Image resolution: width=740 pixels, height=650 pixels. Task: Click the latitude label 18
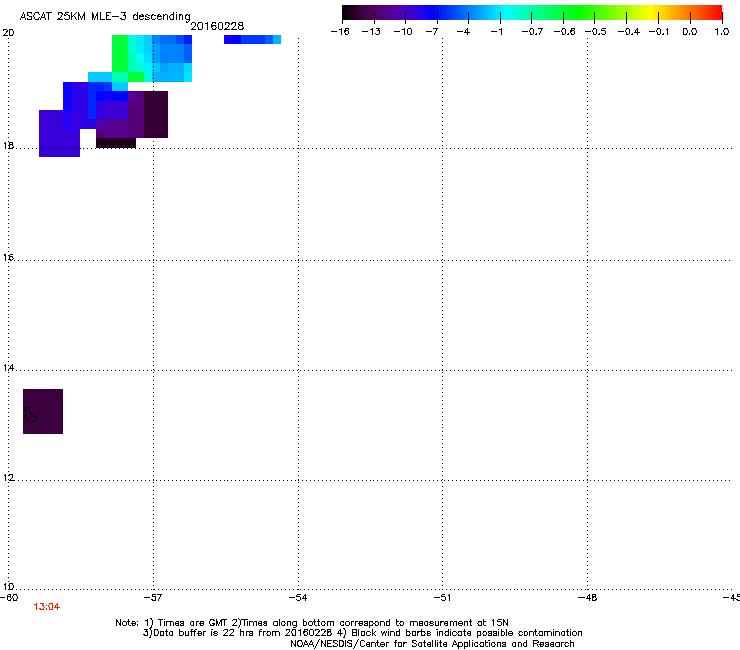8,145
